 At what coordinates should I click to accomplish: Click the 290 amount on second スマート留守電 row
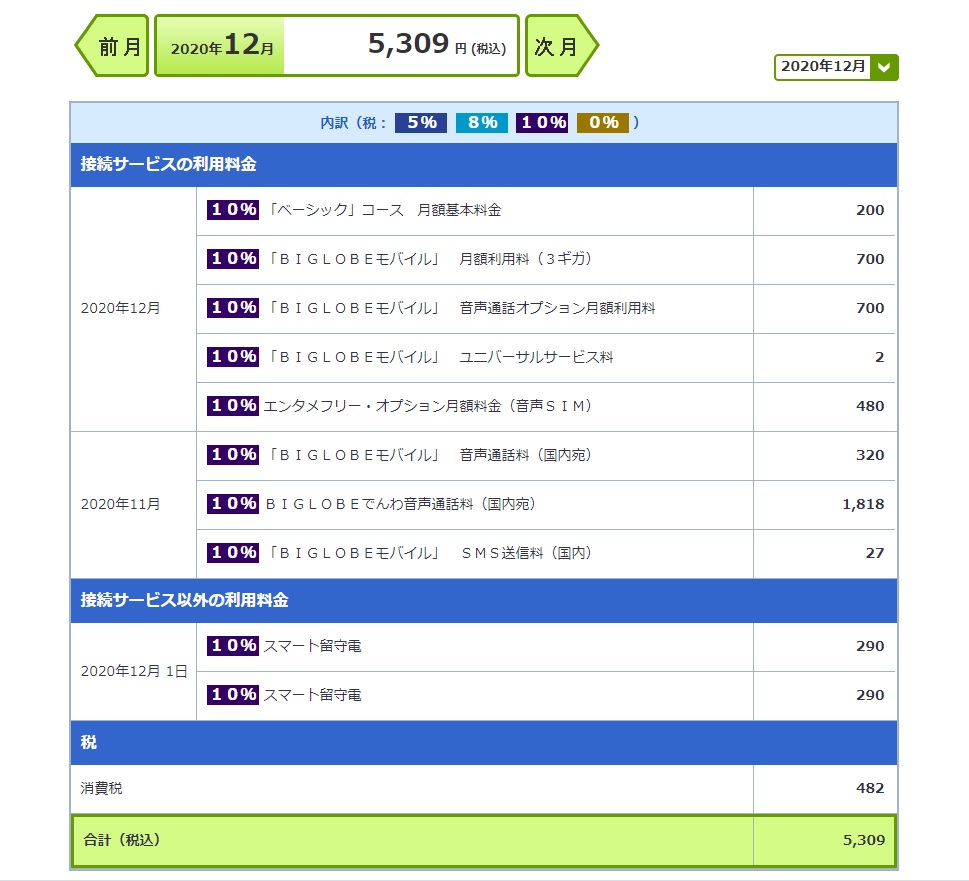pyautogui.click(x=870, y=695)
